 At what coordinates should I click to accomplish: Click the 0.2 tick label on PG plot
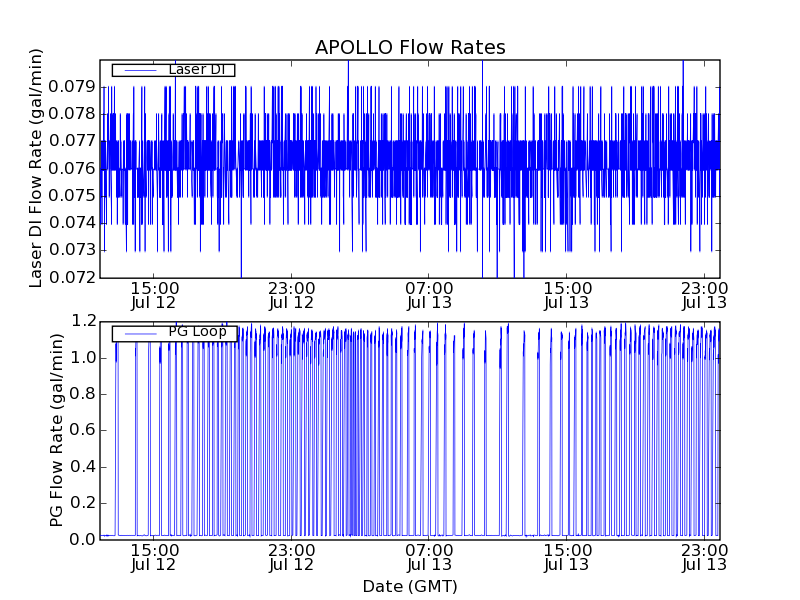[x=83, y=503]
